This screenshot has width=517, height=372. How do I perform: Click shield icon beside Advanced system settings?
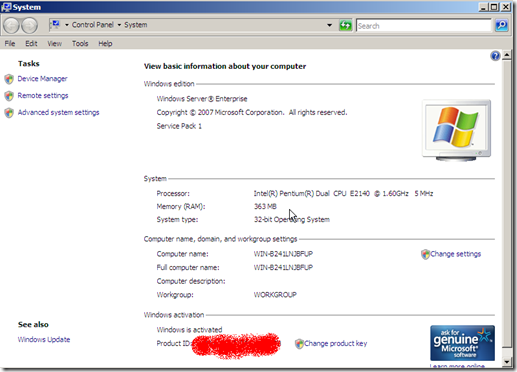9,113
